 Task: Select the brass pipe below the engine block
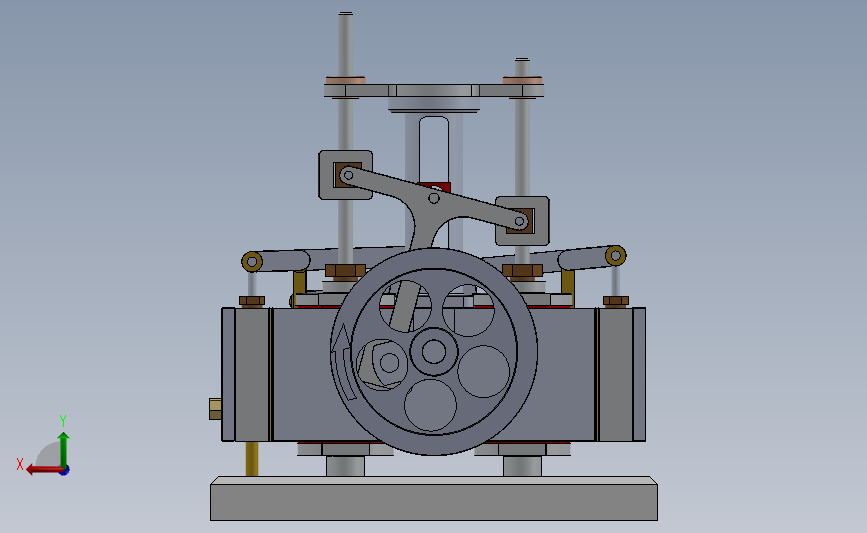(252, 458)
